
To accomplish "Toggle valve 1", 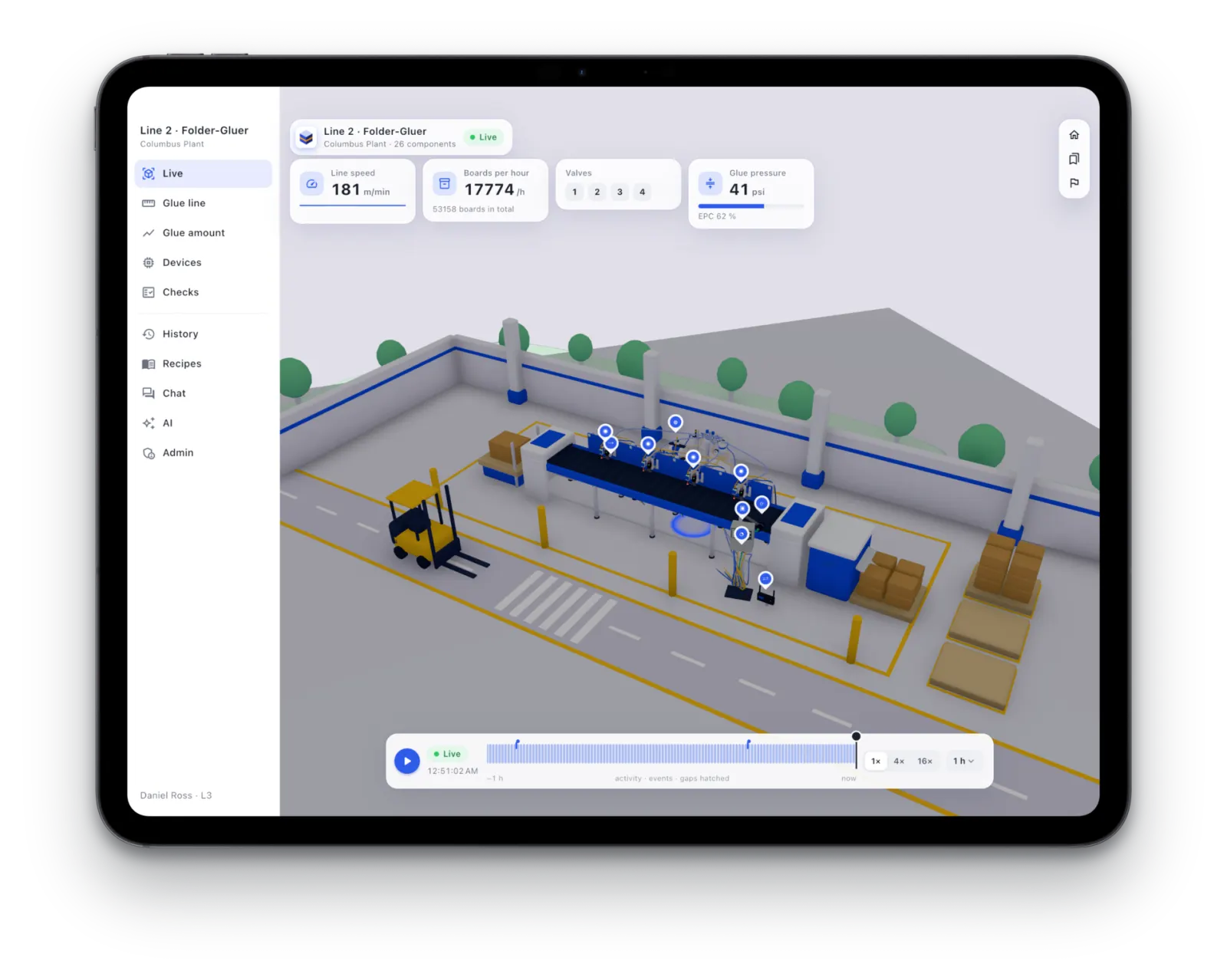I will pos(574,192).
